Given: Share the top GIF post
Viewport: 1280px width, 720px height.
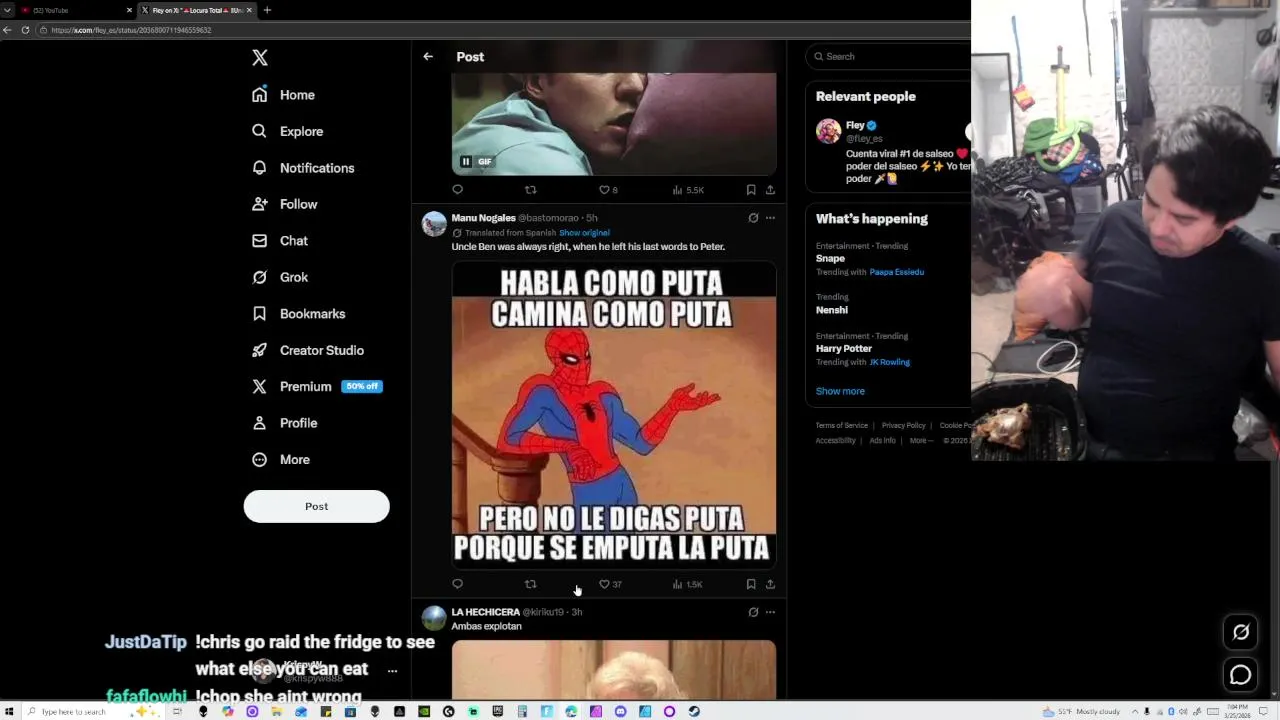Looking at the screenshot, I should pos(770,190).
